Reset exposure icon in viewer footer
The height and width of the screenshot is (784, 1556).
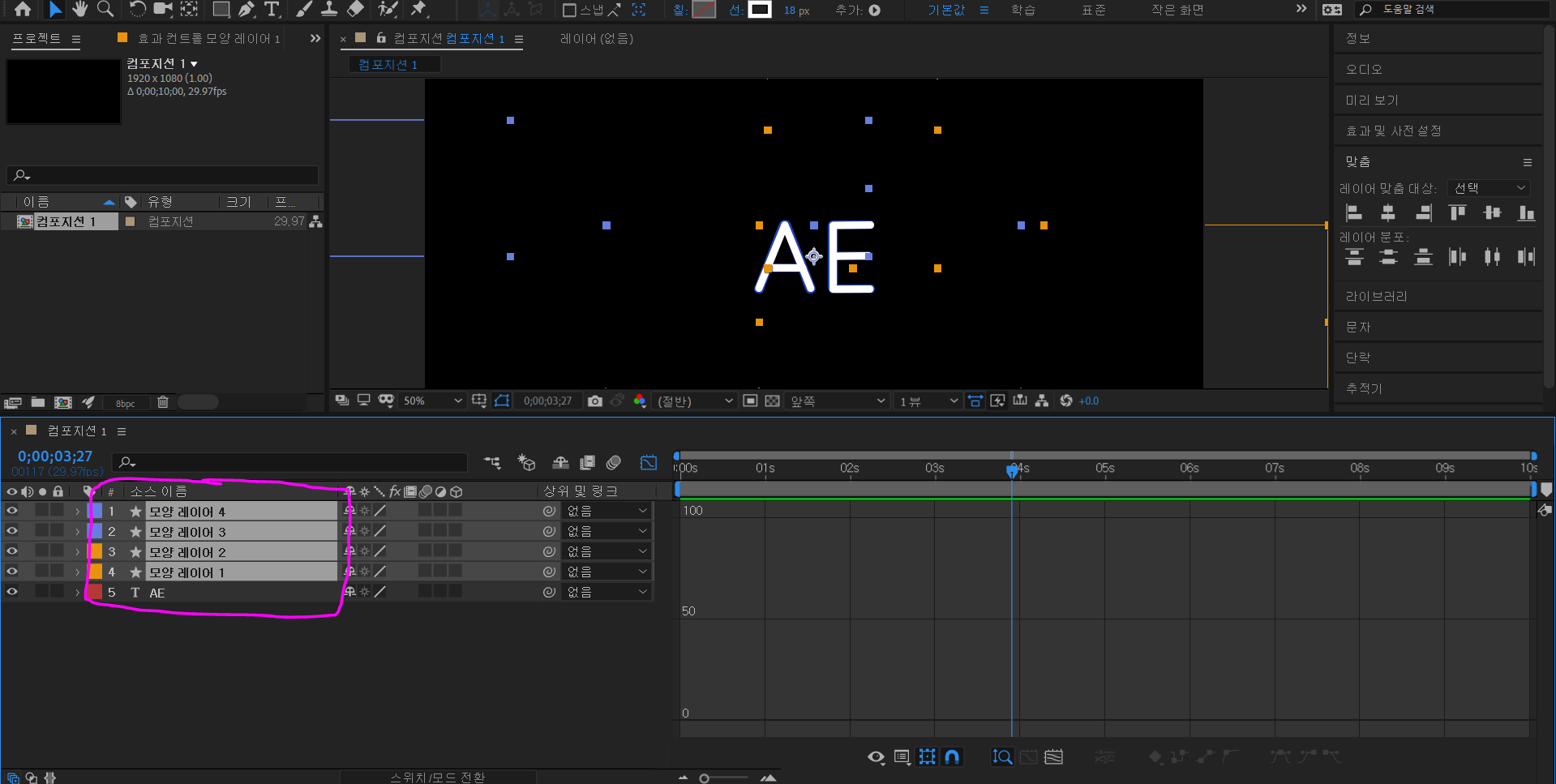click(1066, 401)
